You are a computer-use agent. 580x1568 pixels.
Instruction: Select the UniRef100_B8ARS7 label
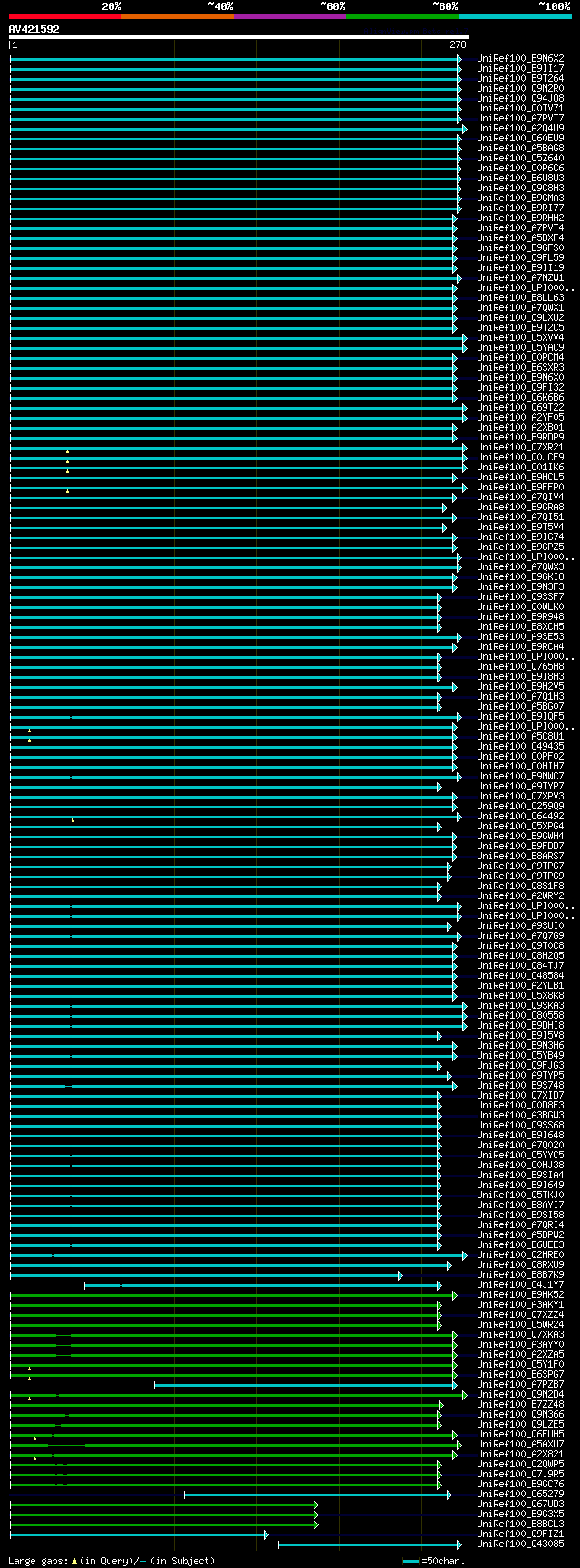click(520, 856)
